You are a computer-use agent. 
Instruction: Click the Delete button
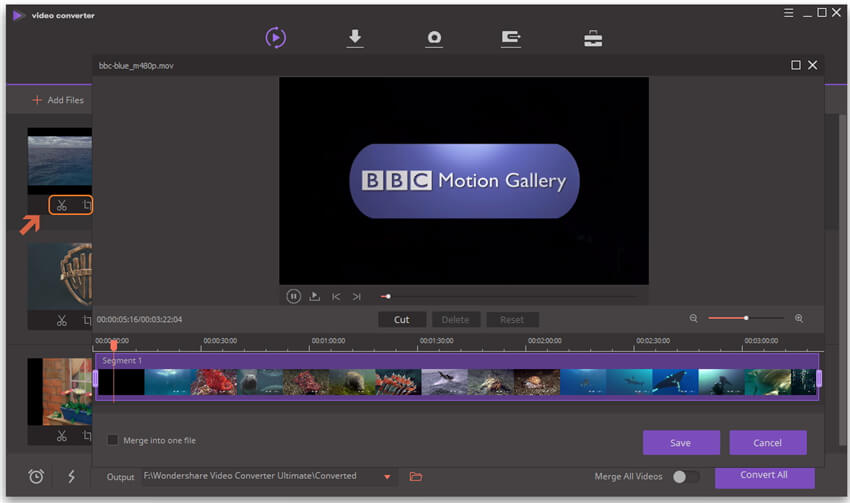[455, 320]
